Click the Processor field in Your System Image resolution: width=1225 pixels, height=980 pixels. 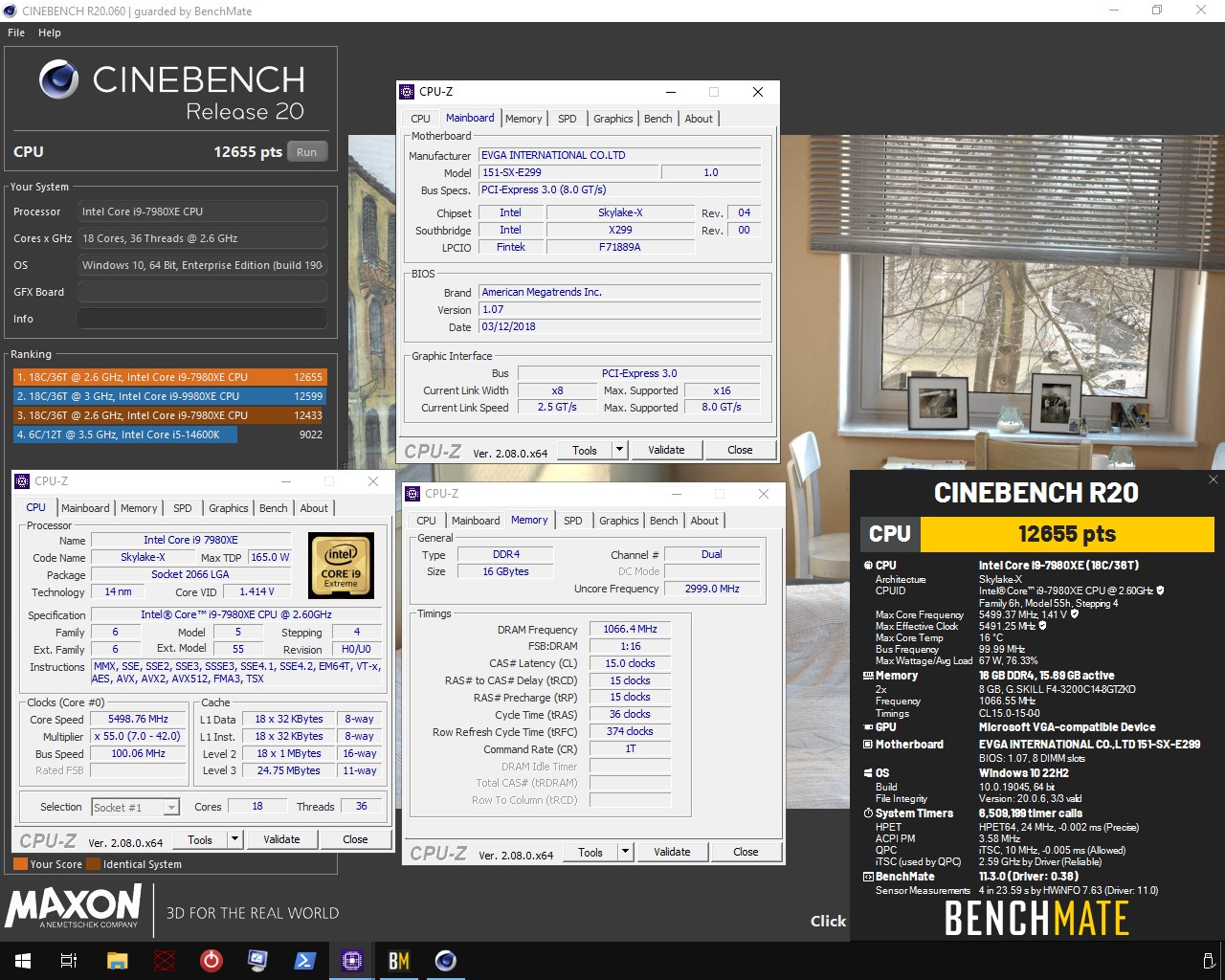202,212
